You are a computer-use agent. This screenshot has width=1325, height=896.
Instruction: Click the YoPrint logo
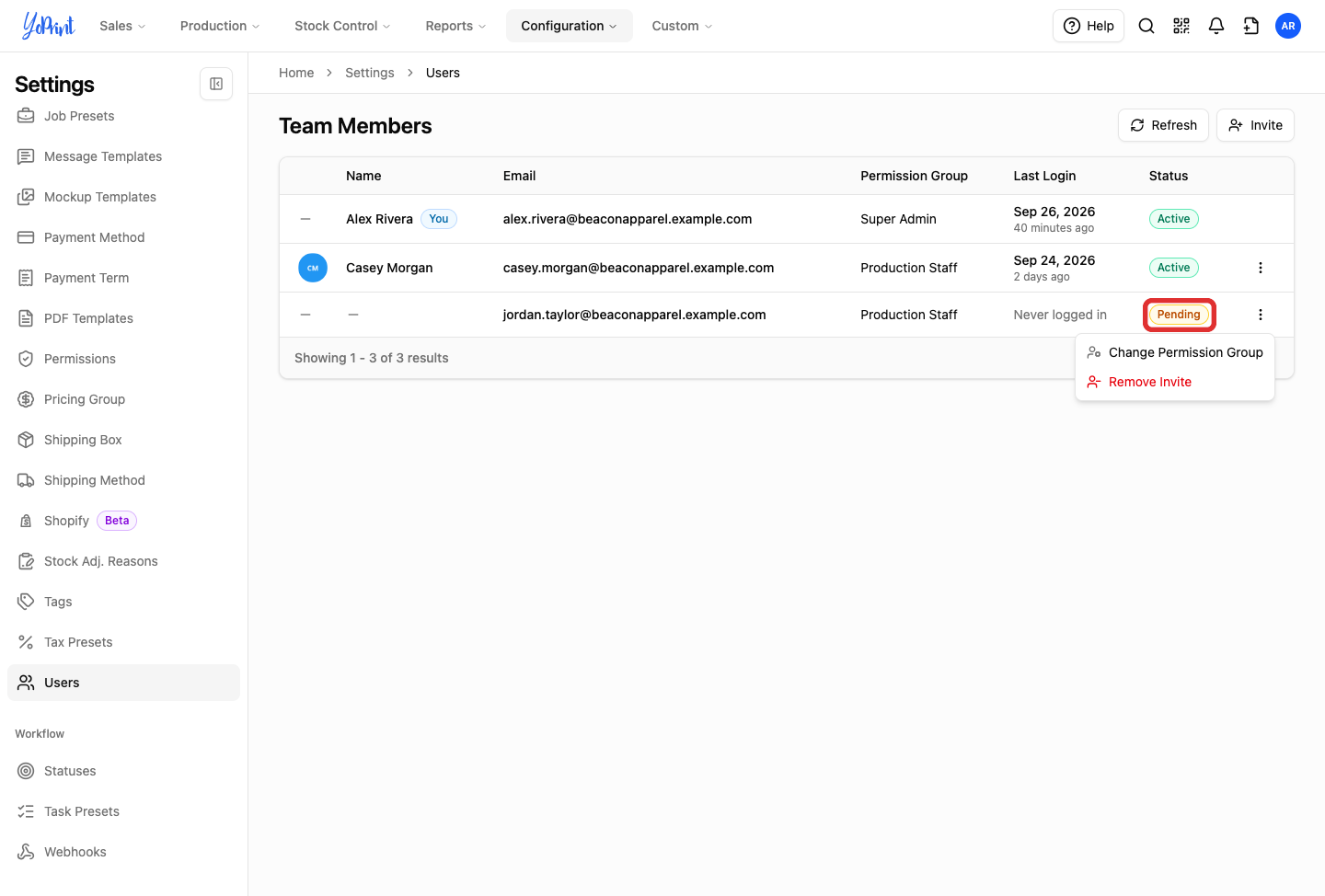tap(49, 26)
